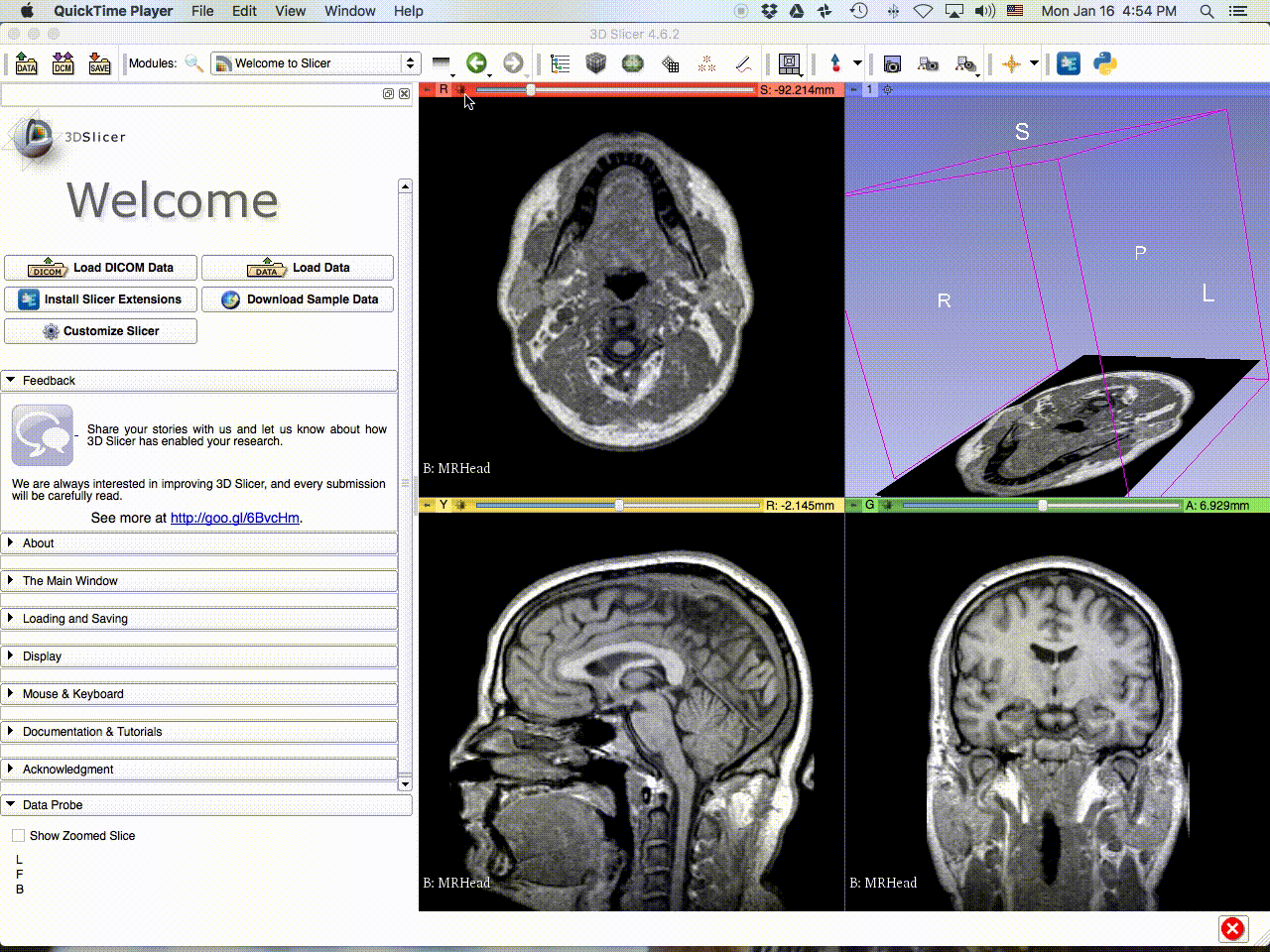Expand the Documentation & Tutorials section
Image resolution: width=1270 pixels, height=952 pixels.
pyautogui.click(x=199, y=732)
